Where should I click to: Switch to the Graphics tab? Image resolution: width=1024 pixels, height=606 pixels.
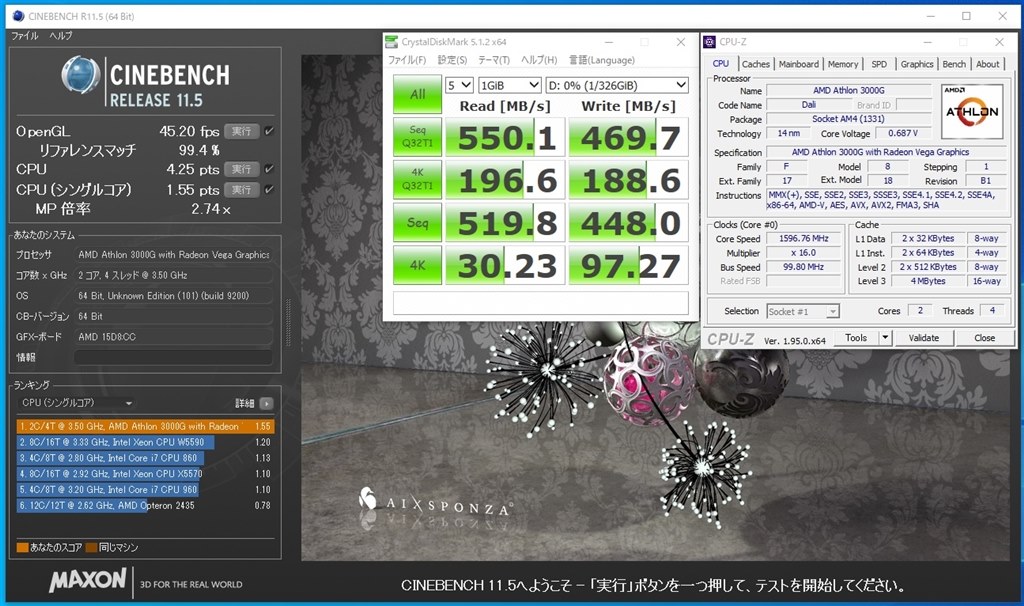coord(917,64)
